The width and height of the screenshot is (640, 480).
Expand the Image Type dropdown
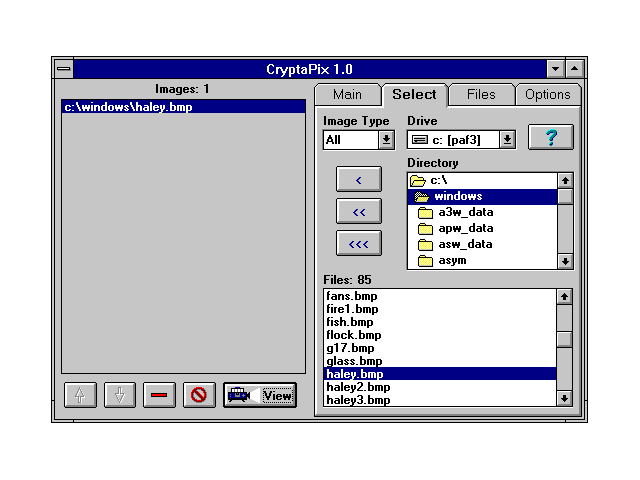pos(386,140)
